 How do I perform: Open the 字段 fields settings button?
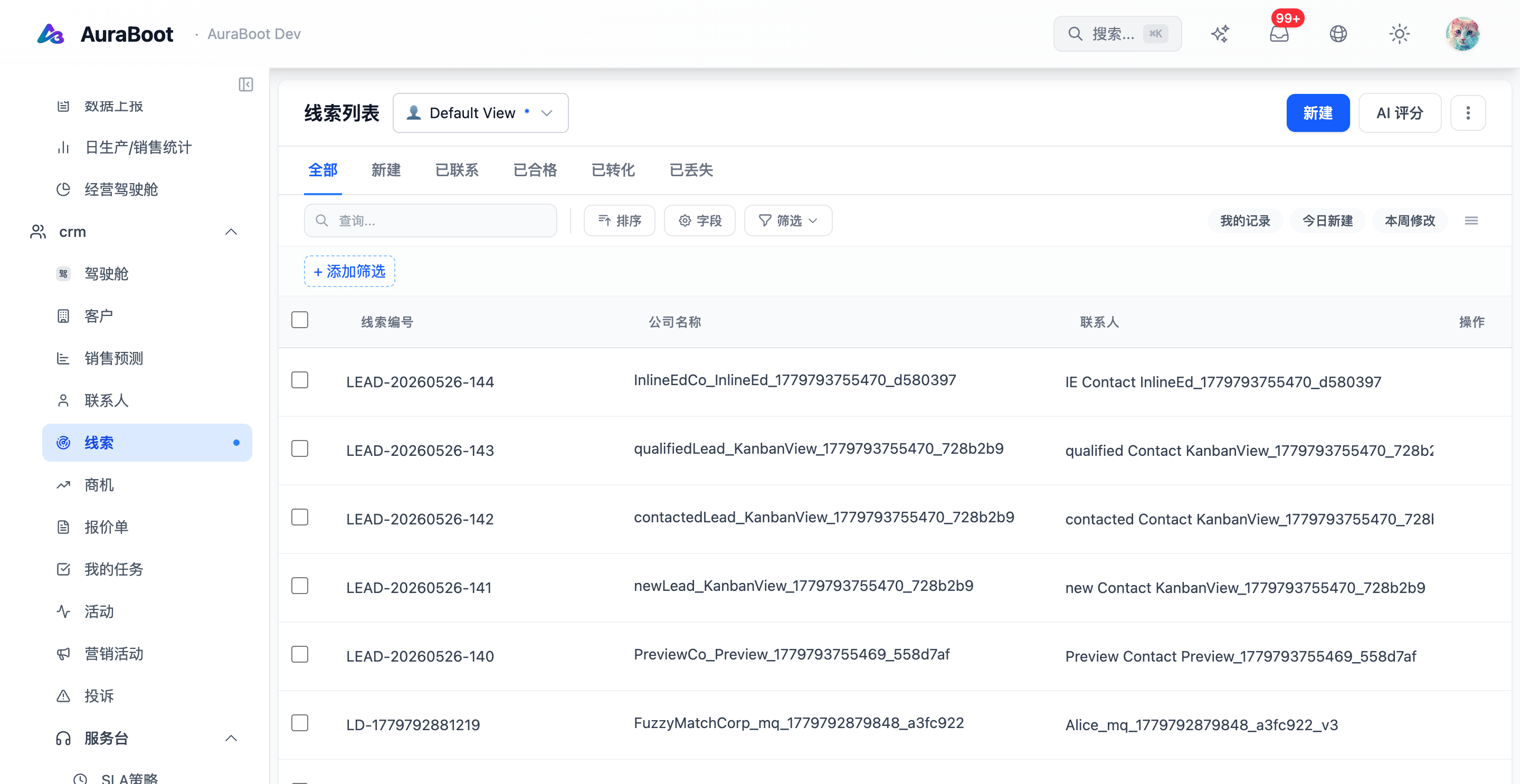click(699, 221)
